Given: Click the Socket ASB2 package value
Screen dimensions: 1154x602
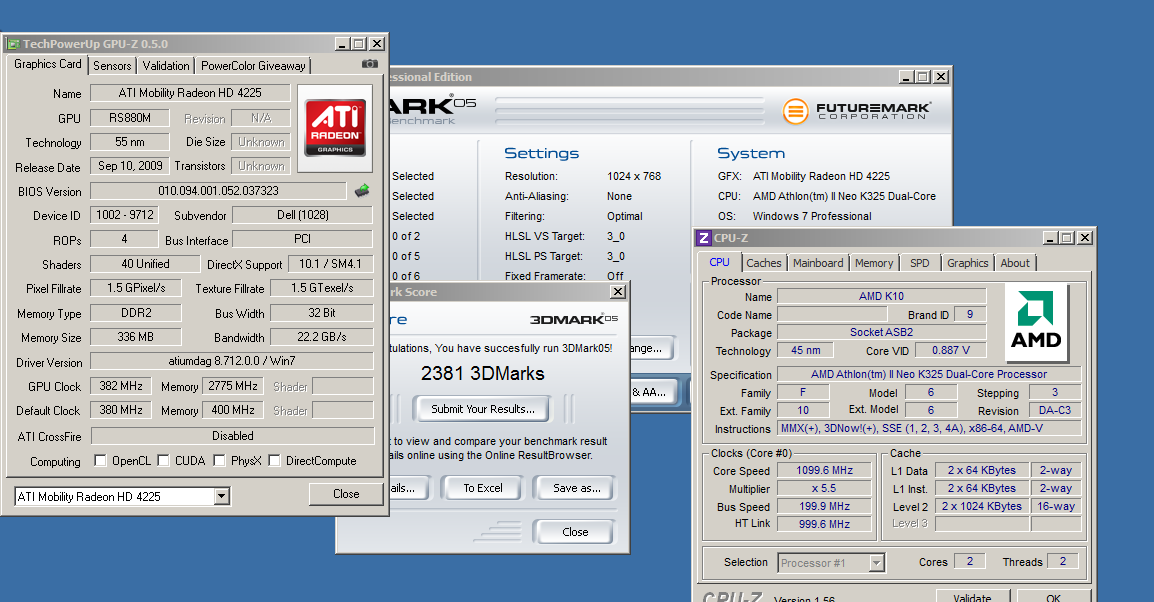Looking at the screenshot, I should (x=881, y=333).
